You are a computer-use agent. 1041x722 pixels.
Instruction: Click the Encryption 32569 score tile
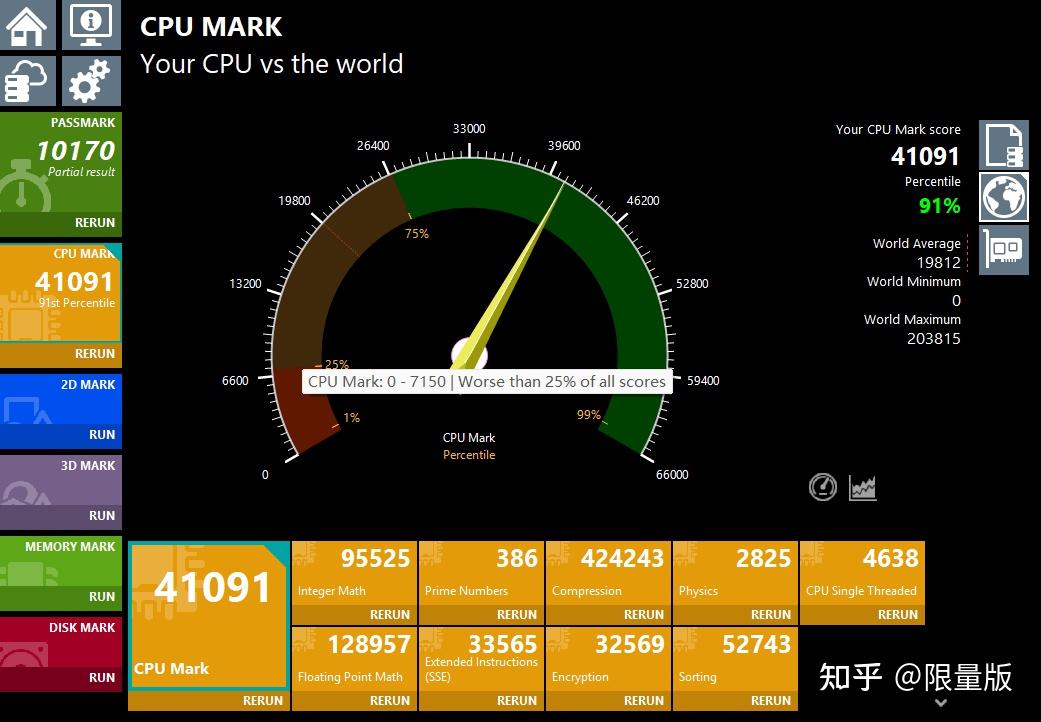(x=608, y=659)
